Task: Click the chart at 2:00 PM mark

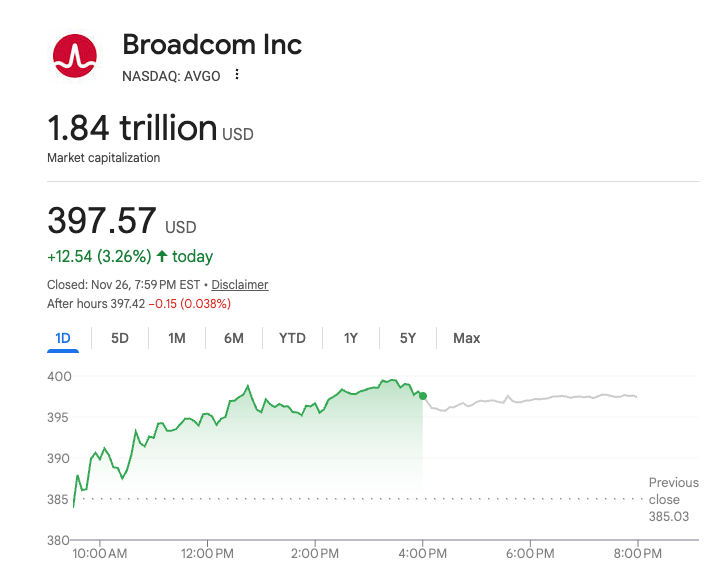Action: [x=316, y=408]
